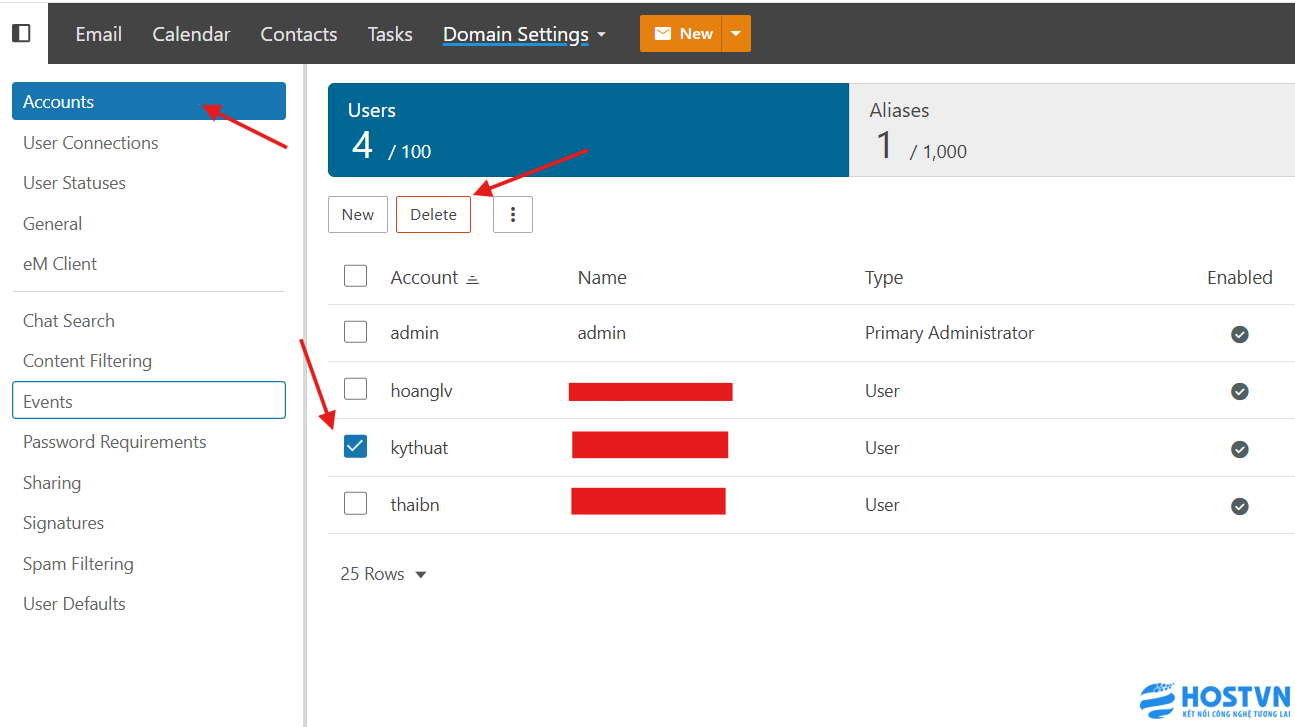This screenshot has width=1295, height=727.
Task: Open the Calendar section
Action: point(191,34)
